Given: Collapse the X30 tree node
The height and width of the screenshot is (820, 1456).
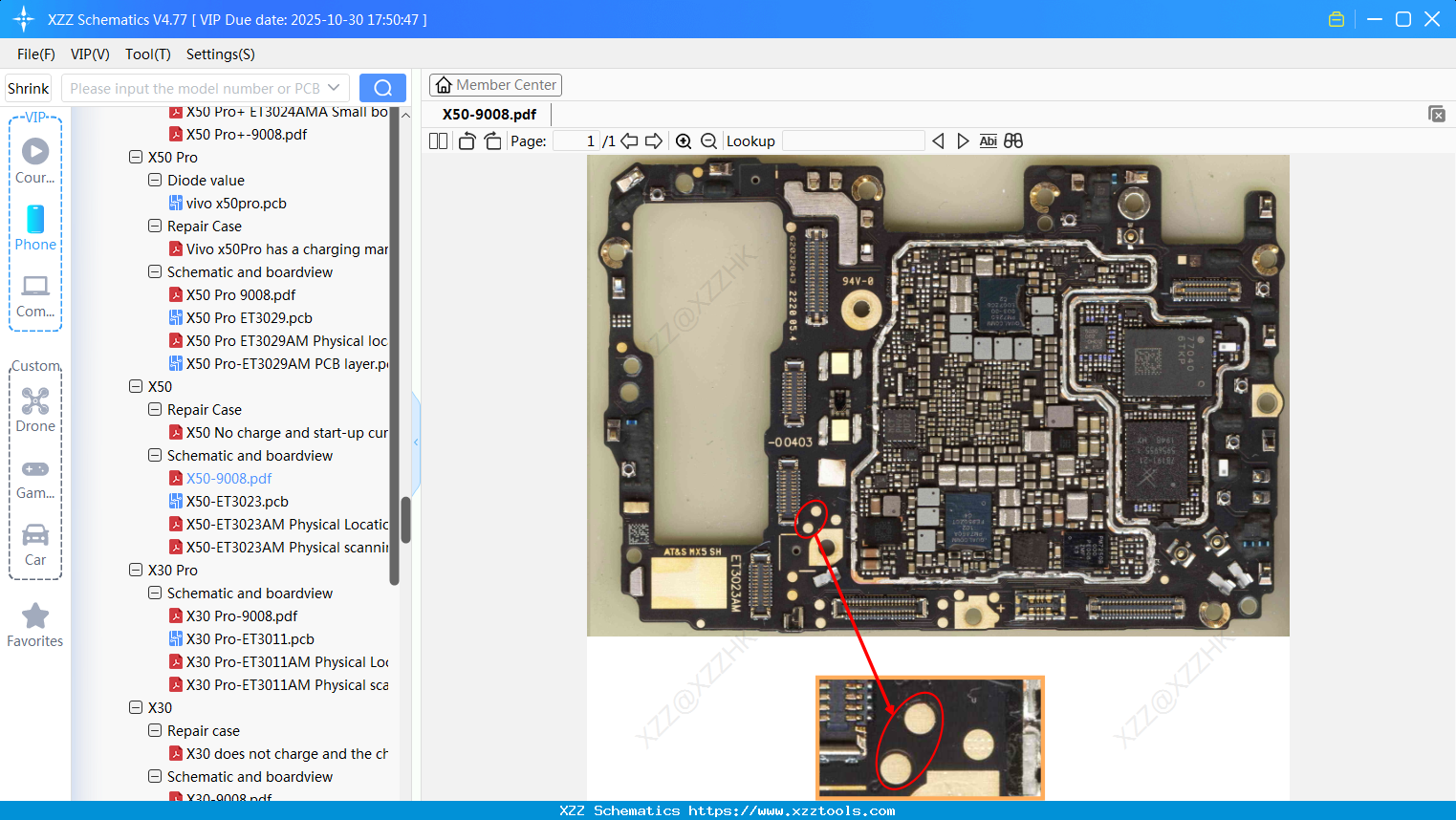Looking at the screenshot, I should [136, 707].
